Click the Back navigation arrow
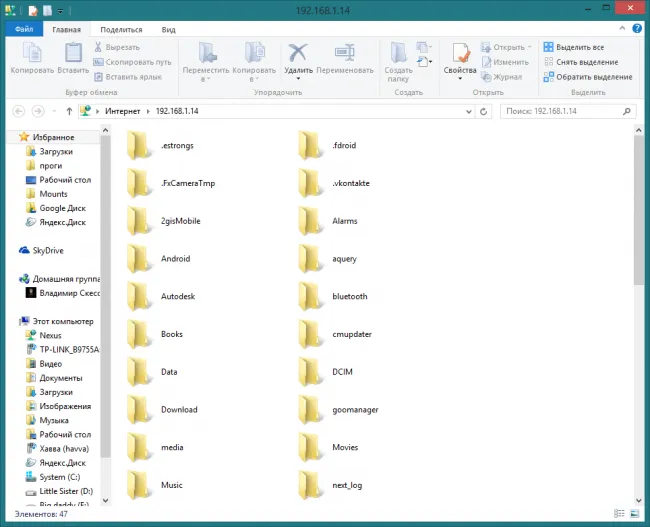This screenshot has width=650, height=527. (x=19, y=111)
